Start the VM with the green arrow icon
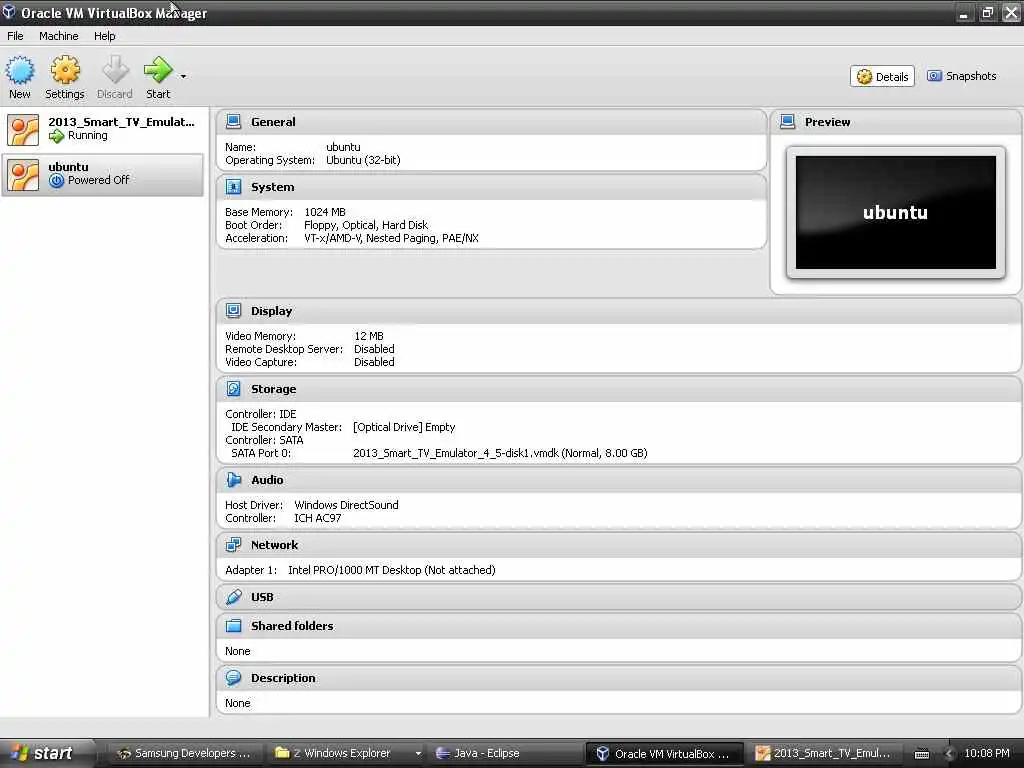 (157, 70)
